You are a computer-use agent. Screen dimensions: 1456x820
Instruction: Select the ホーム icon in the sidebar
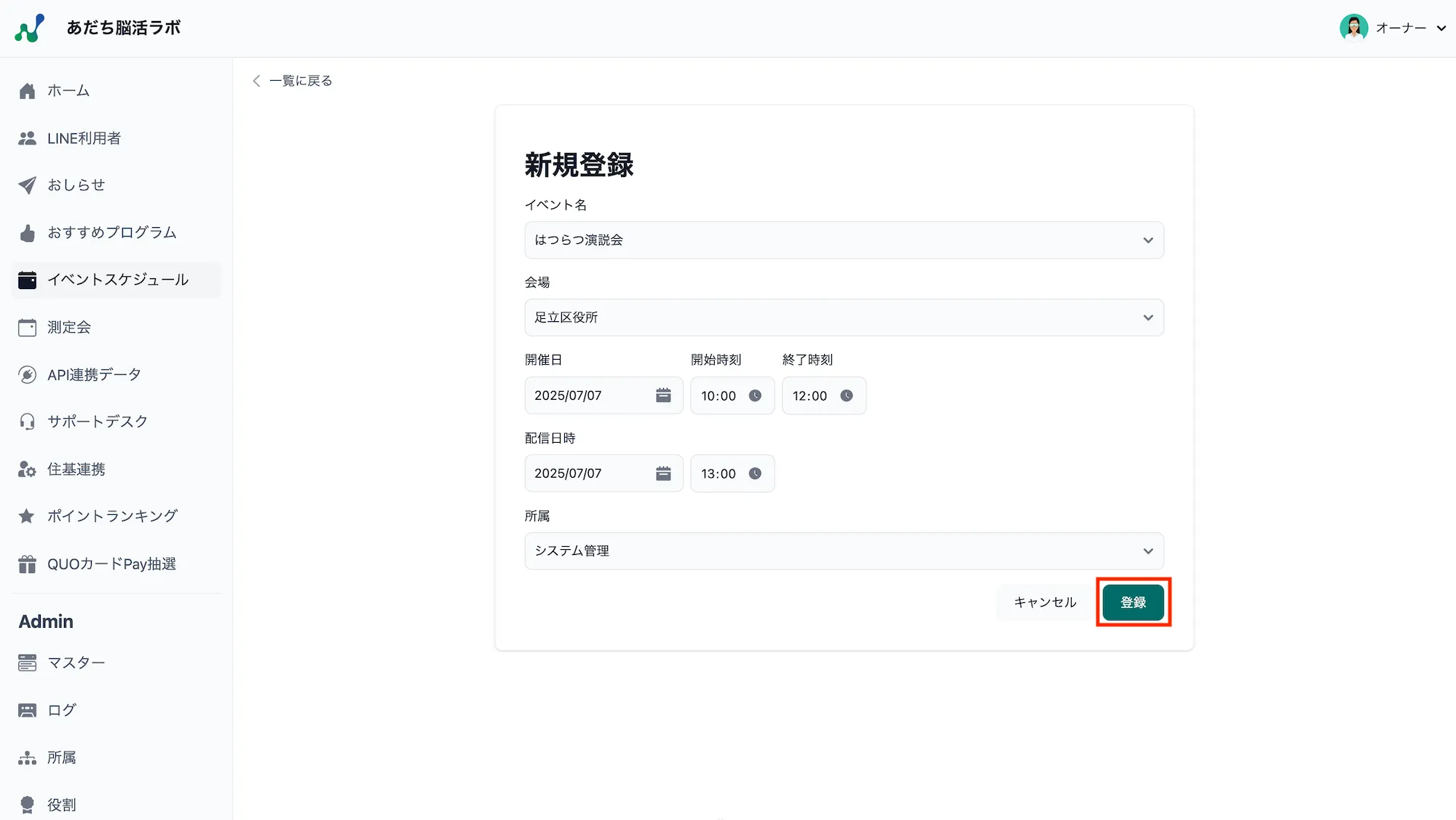tap(27, 90)
